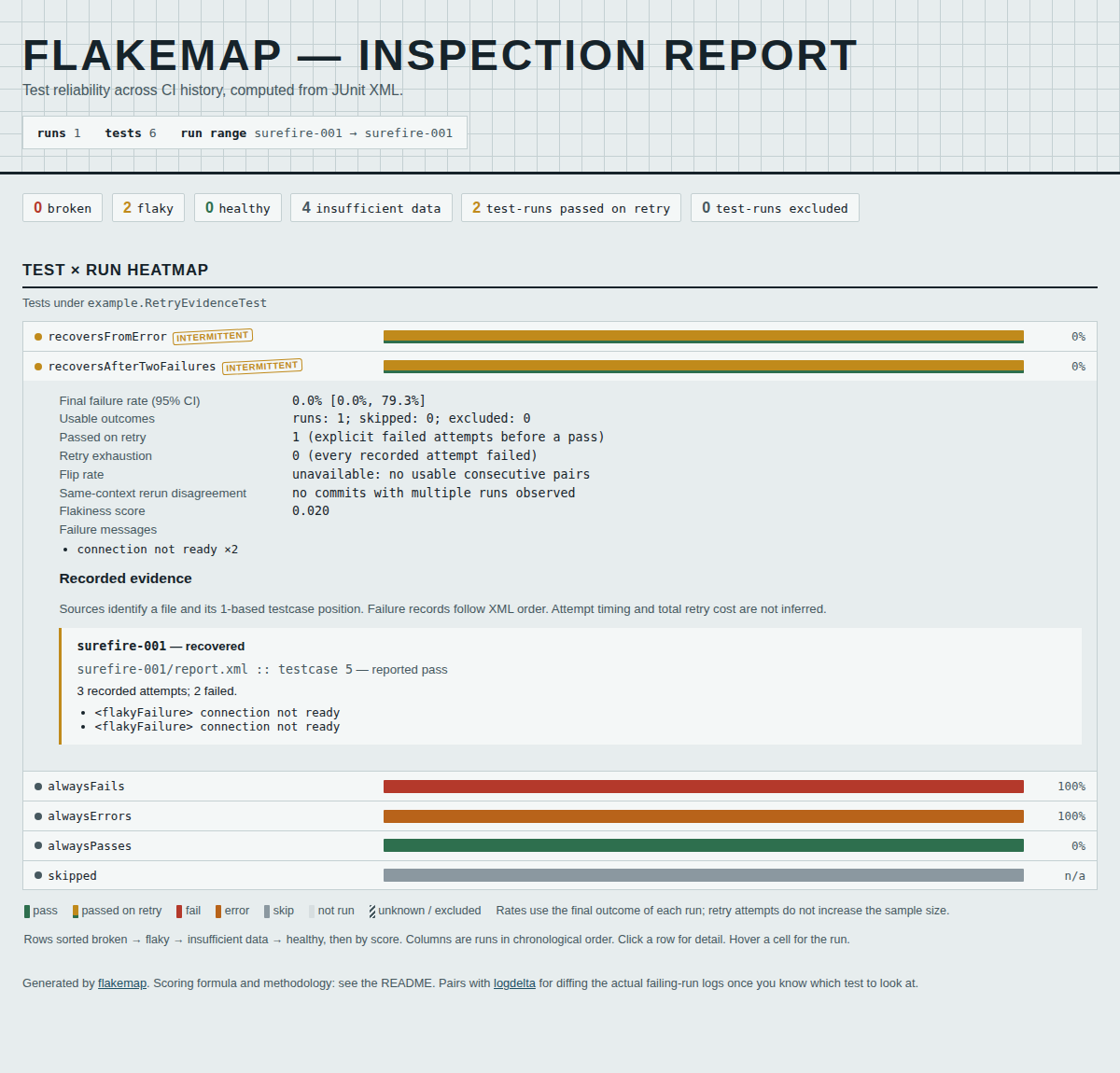Image resolution: width=1120 pixels, height=1073 pixels.
Task: Click the red 'fail' legend swatch
Action: (179, 912)
